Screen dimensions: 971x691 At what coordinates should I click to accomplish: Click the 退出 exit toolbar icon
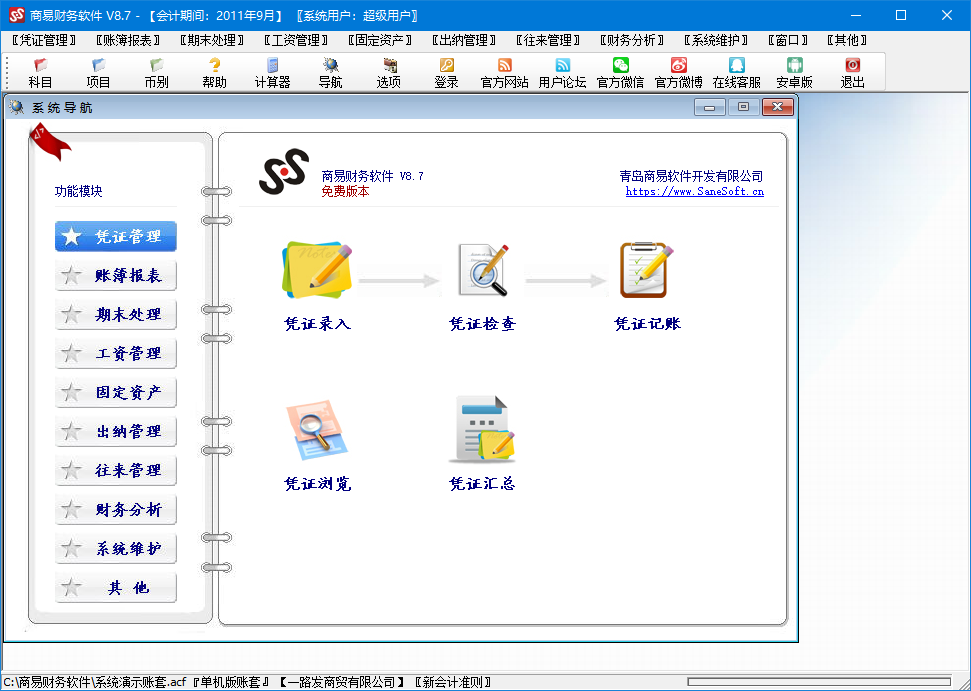pos(853,72)
